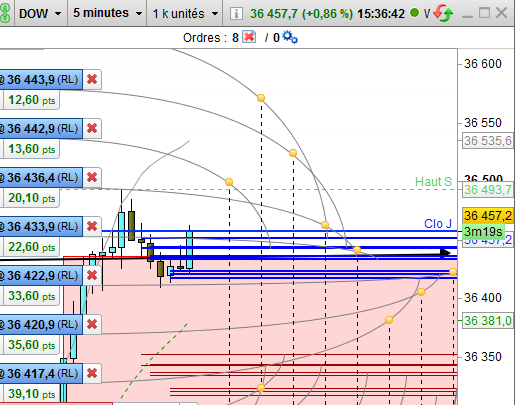Click the 36 550 axis price label
Image resolution: width=515 pixels, height=405 pixels.
click(483, 123)
